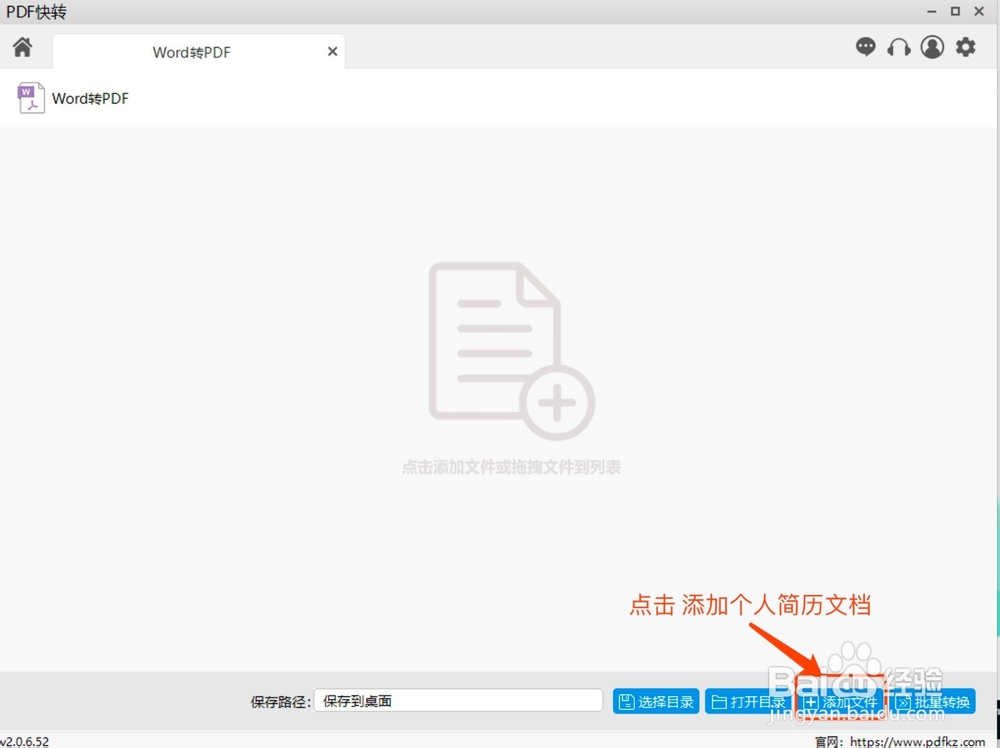Image resolution: width=1000 pixels, height=748 pixels.
Task: Click the 选择目录 button to choose directory
Action: coord(655,701)
